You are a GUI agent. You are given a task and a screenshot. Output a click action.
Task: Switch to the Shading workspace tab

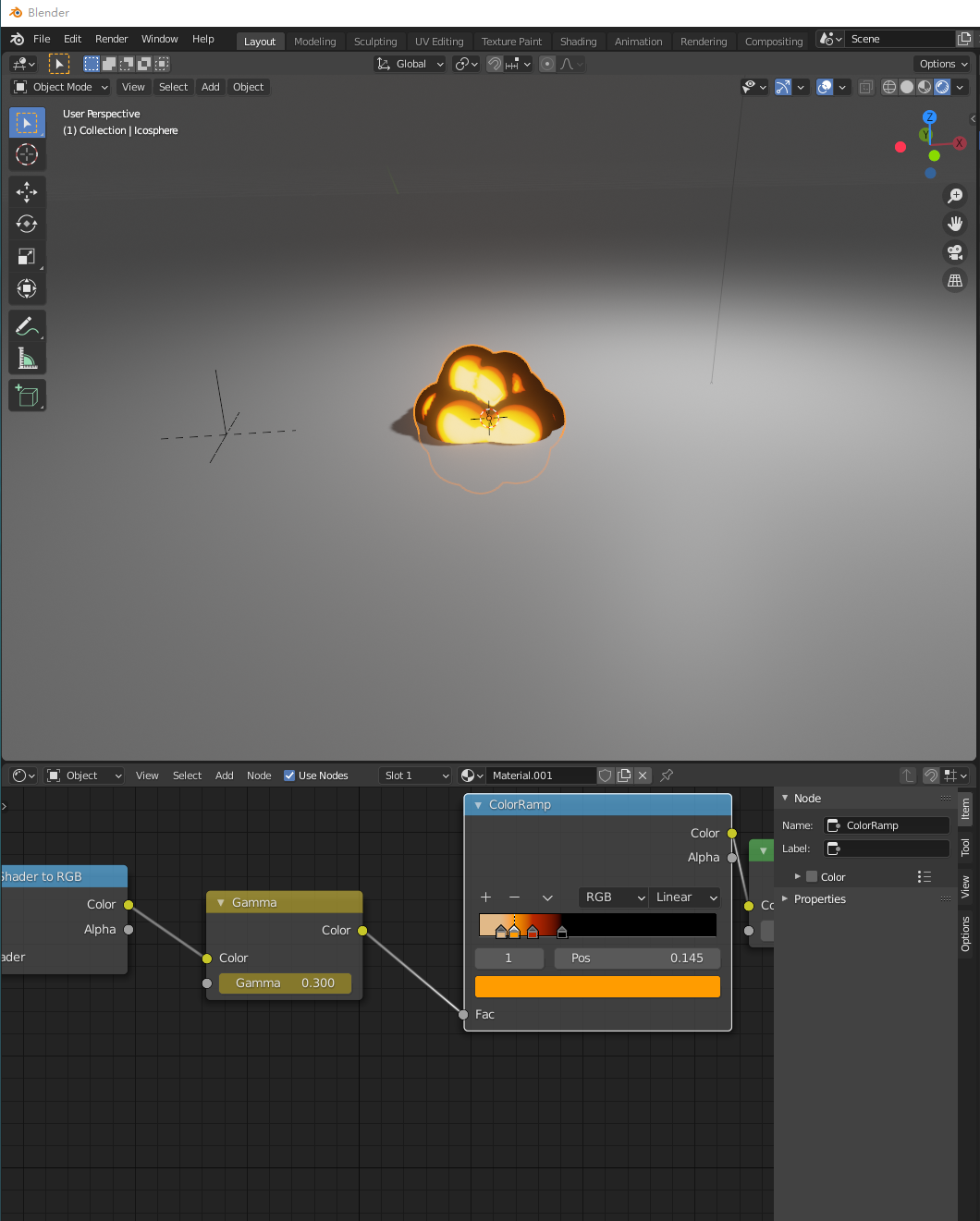(x=578, y=42)
